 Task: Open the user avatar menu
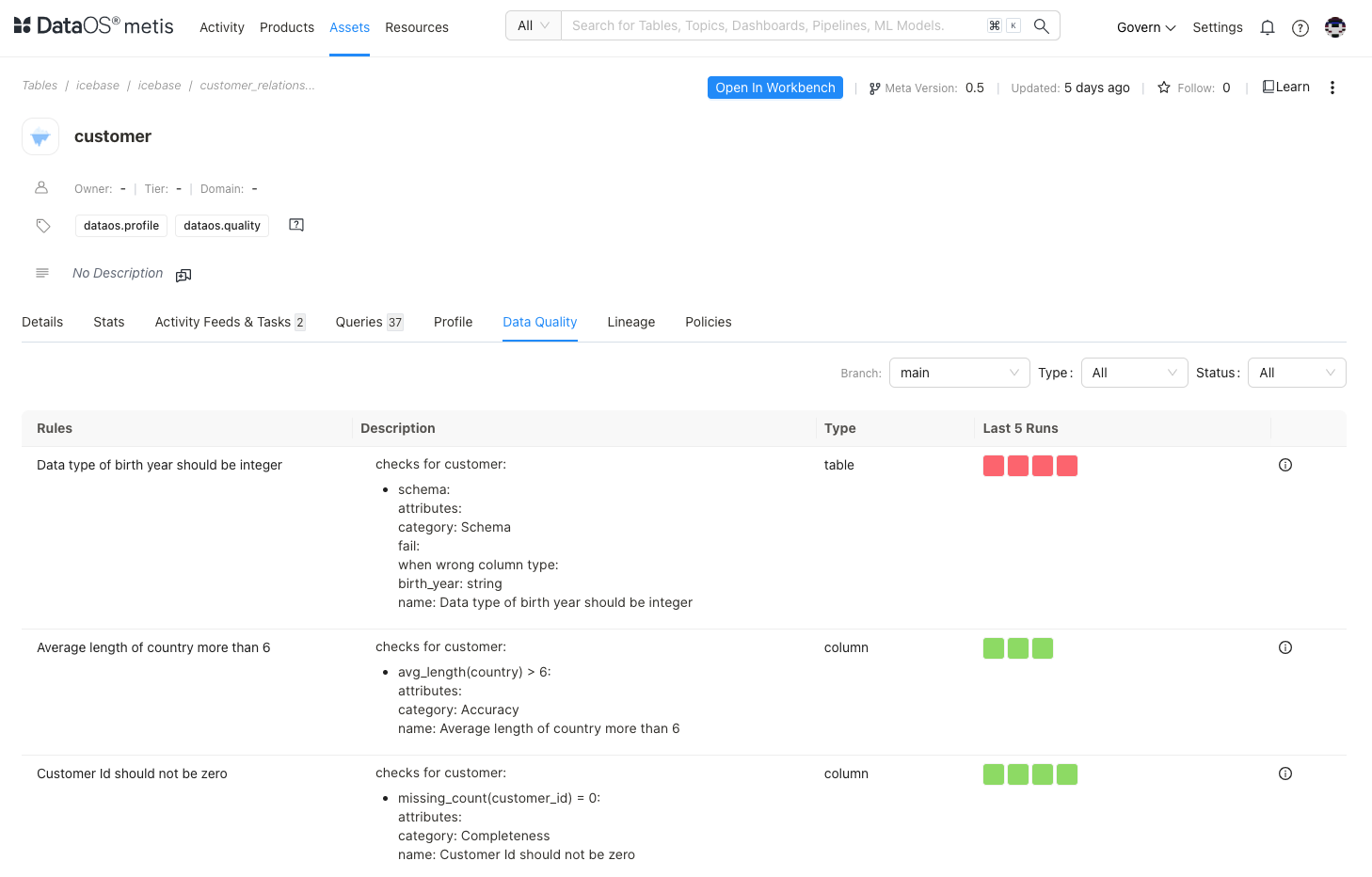point(1334,27)
